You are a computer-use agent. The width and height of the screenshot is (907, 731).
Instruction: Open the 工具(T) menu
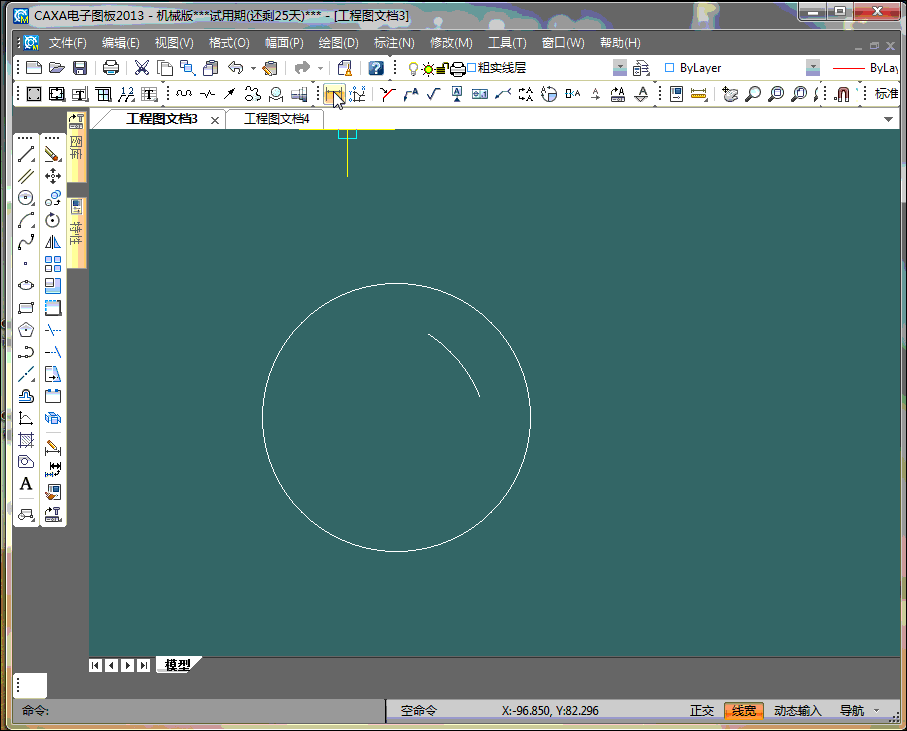(x=507, y=43)
